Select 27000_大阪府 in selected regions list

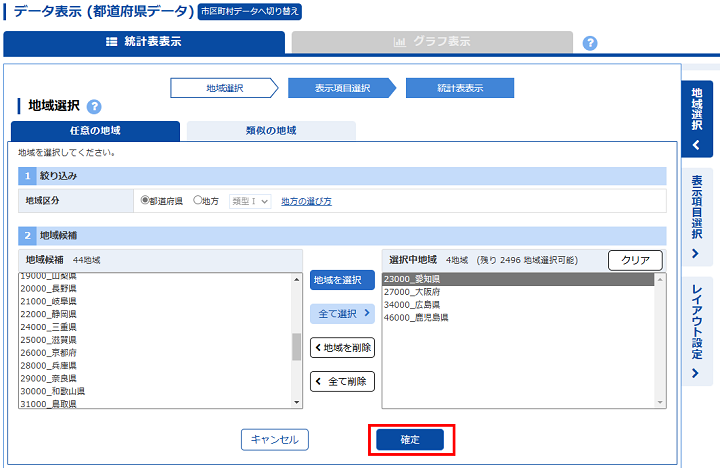[x=518, y=292]
